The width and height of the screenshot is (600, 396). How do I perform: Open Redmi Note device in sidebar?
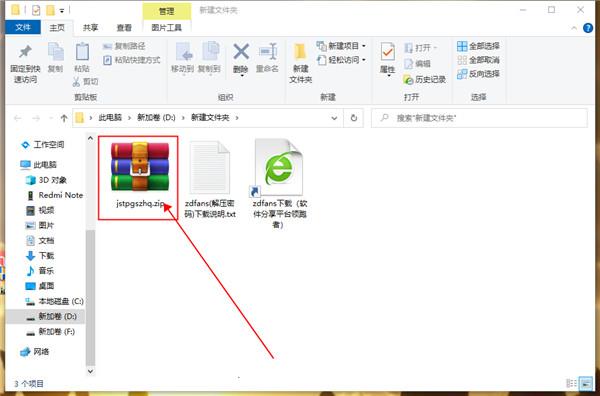pyautogui.click(x=54, y=195)
